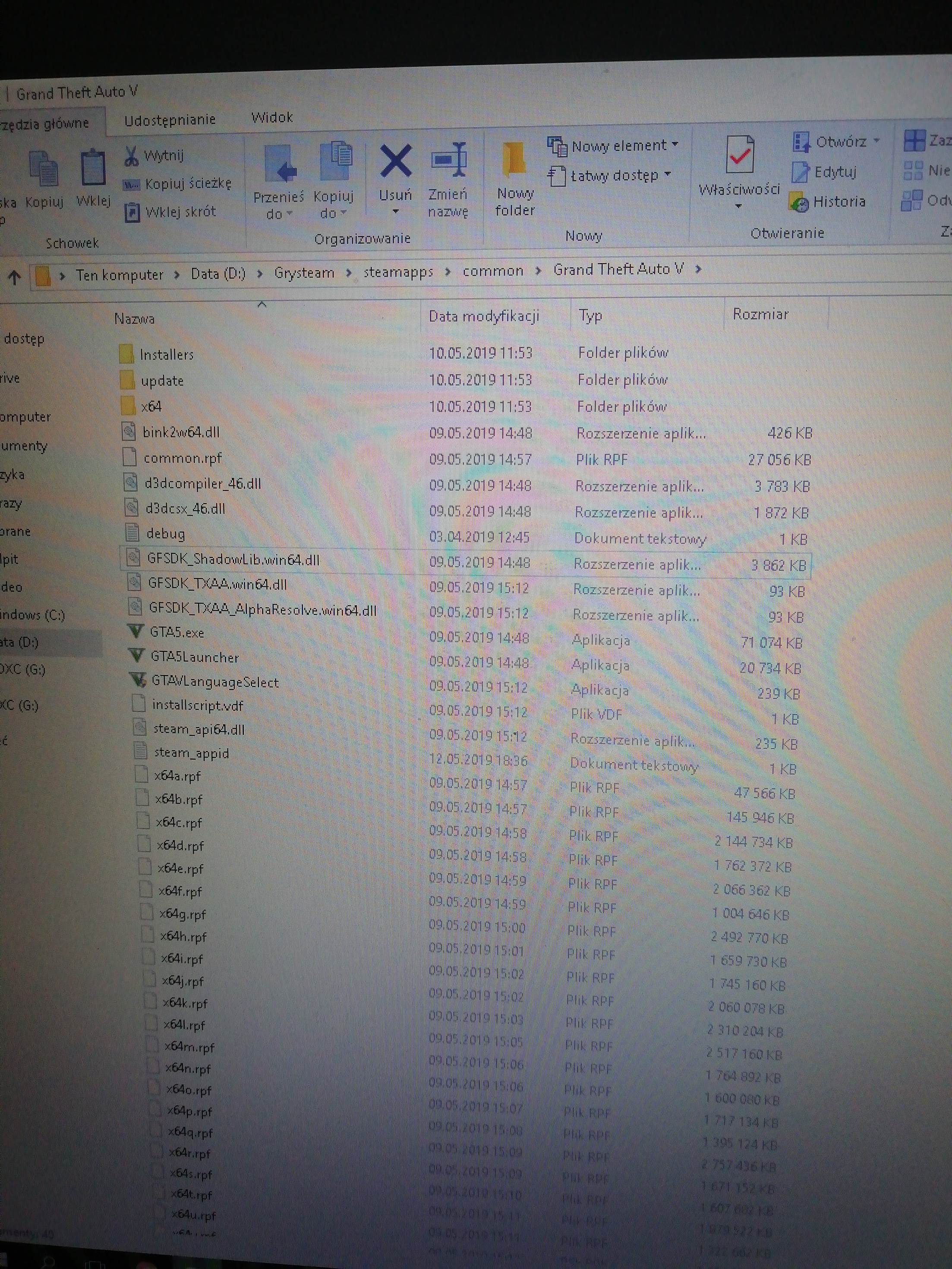The height and width of the screenshot is (1269, 952).
Task: Open Właściwości with the checkmark icon
Action: click(740, 155)
